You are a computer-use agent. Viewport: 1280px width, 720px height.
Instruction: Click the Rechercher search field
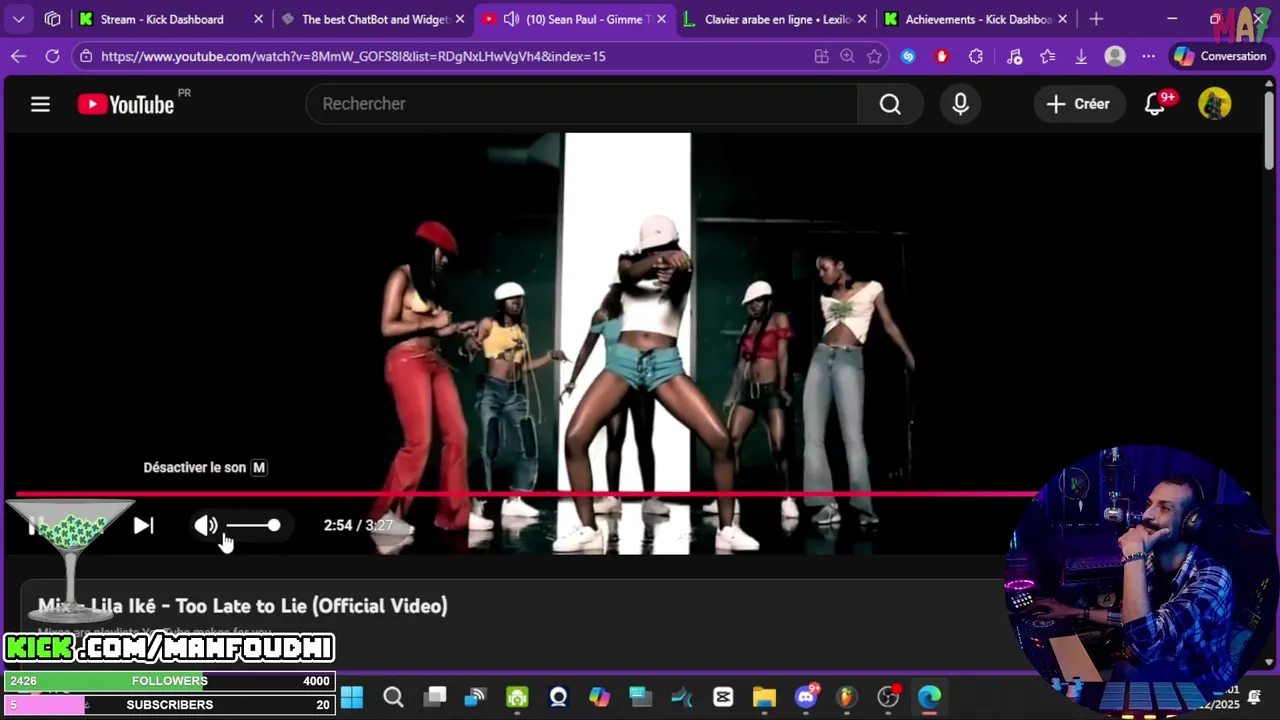tap(582, 104)
